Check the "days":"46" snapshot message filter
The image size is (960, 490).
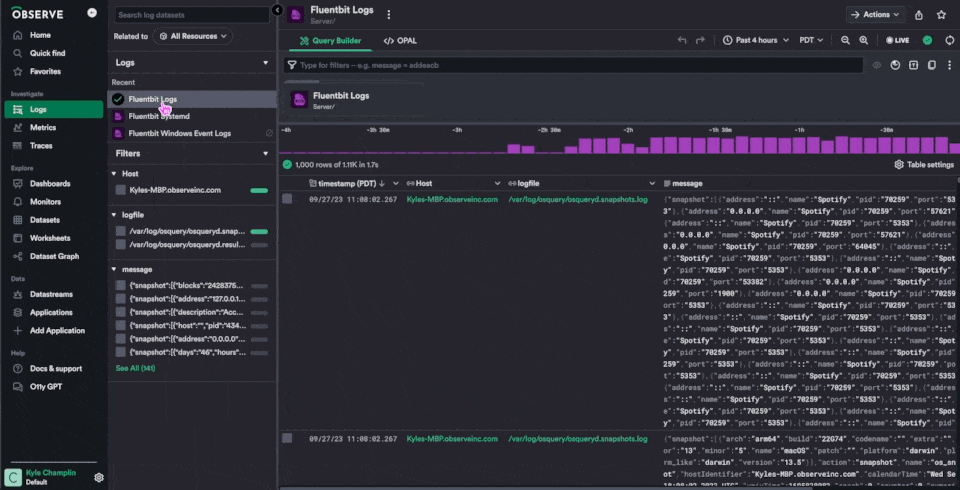pyautogui.click(x=121, y=352)
